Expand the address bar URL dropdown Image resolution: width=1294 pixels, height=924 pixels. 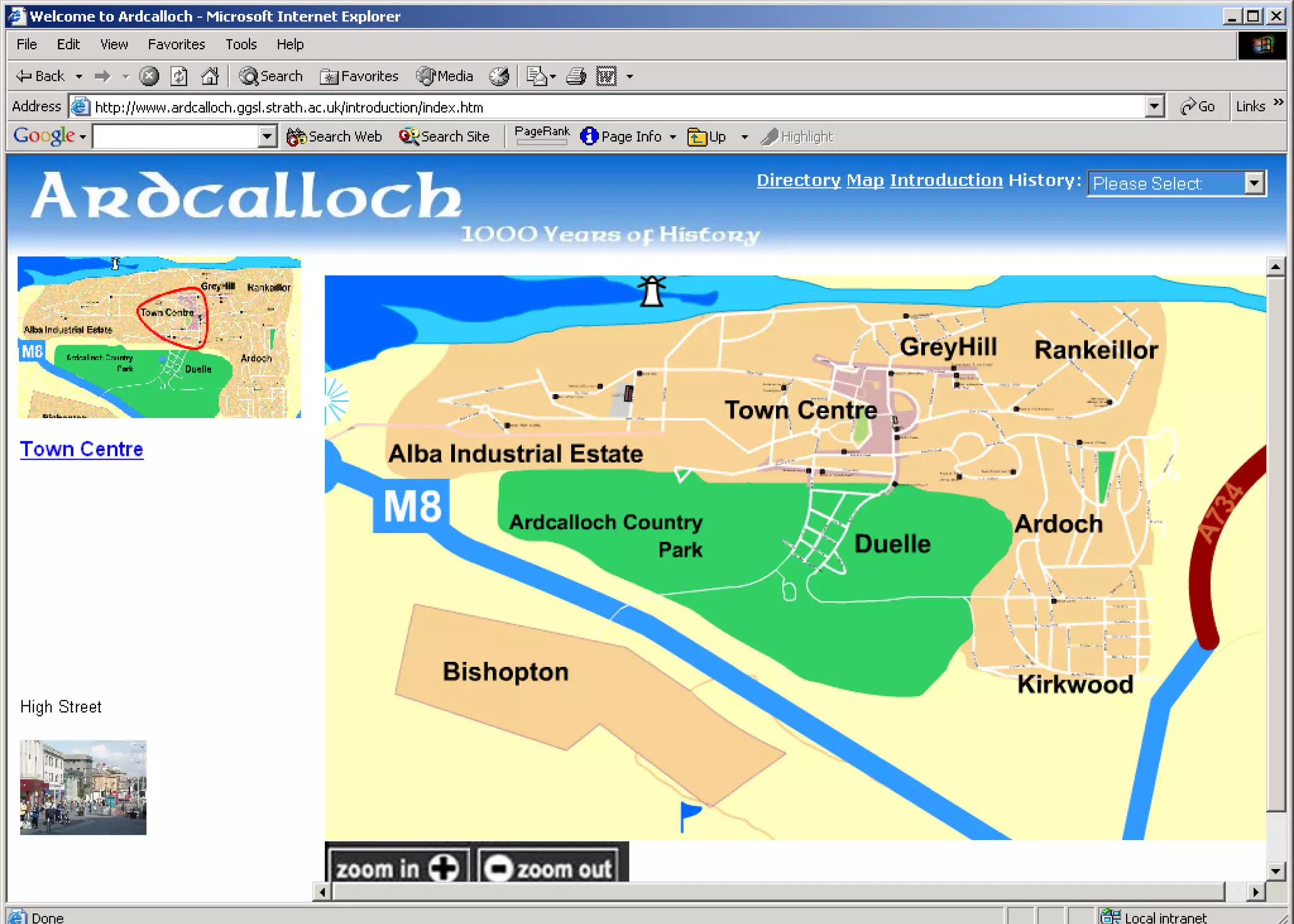(x=1154, y=107)
